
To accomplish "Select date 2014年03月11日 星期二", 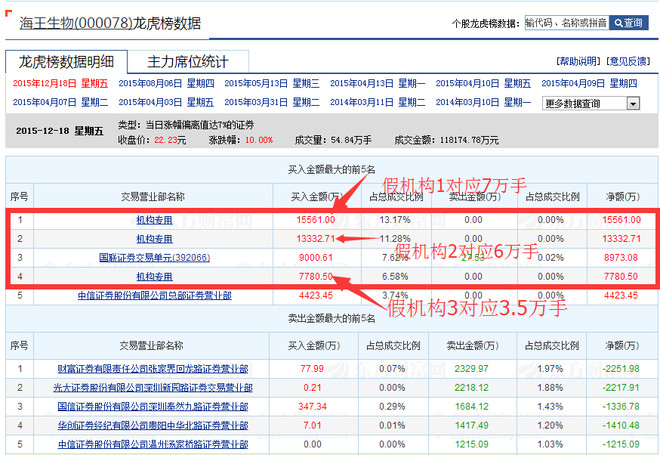I will click(378, 102).
